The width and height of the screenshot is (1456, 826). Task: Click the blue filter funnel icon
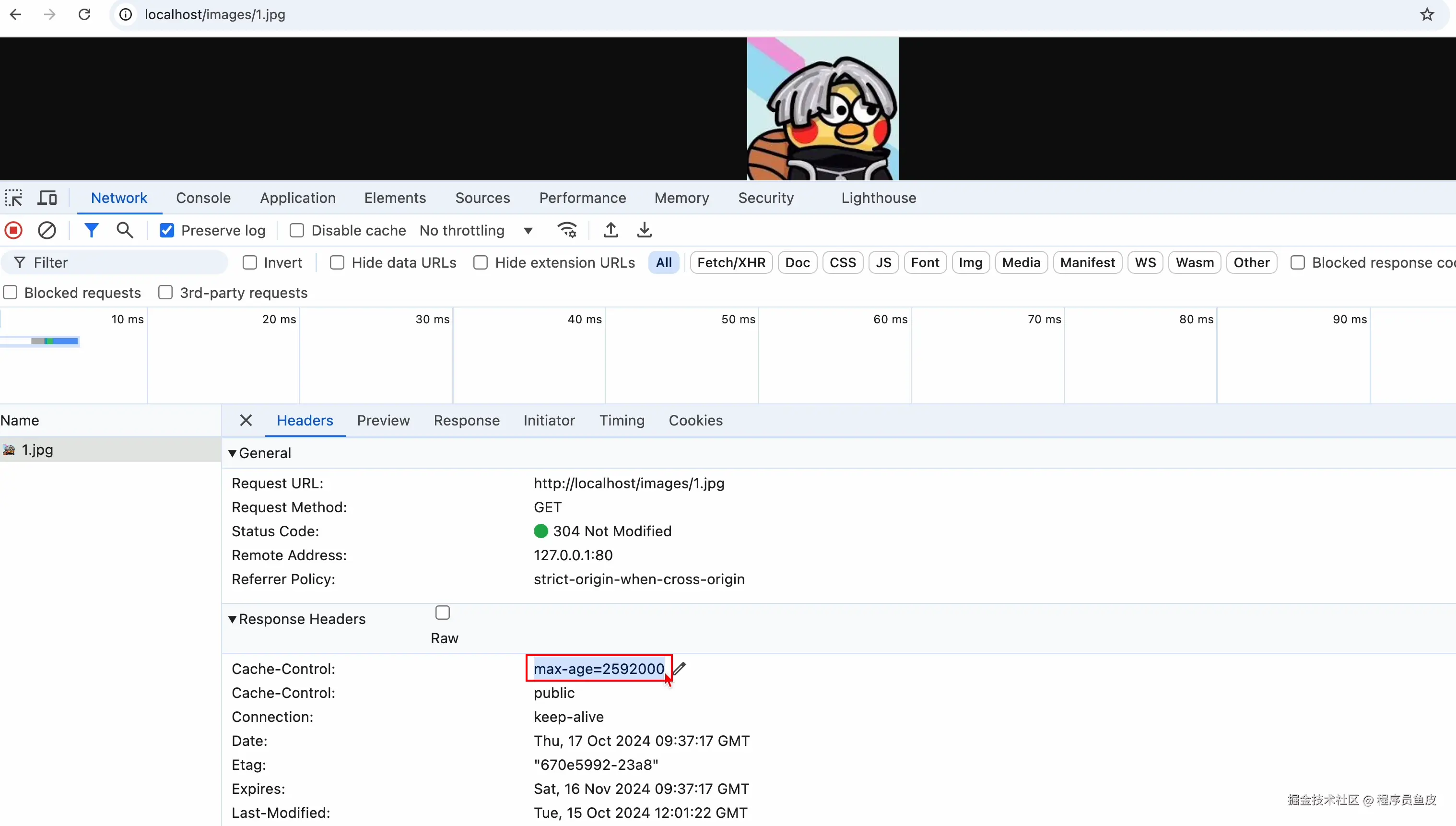pyautogui.click(x=91, y=230)
